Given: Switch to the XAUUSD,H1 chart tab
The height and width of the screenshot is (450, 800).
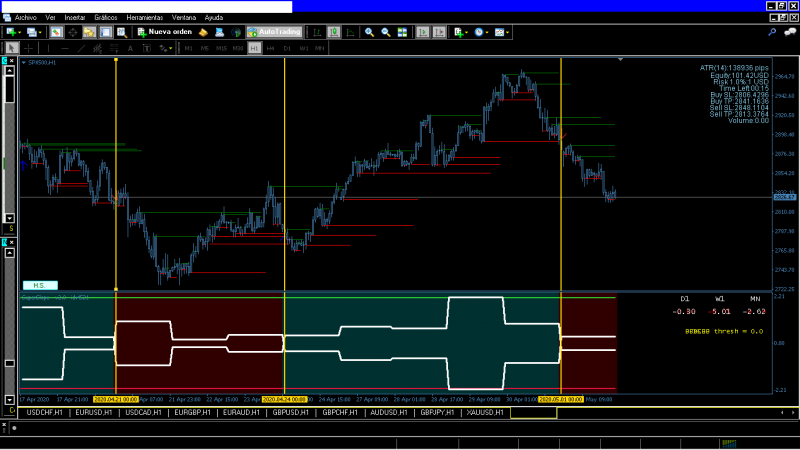Looking at the screenshot, I should (485, 412).
